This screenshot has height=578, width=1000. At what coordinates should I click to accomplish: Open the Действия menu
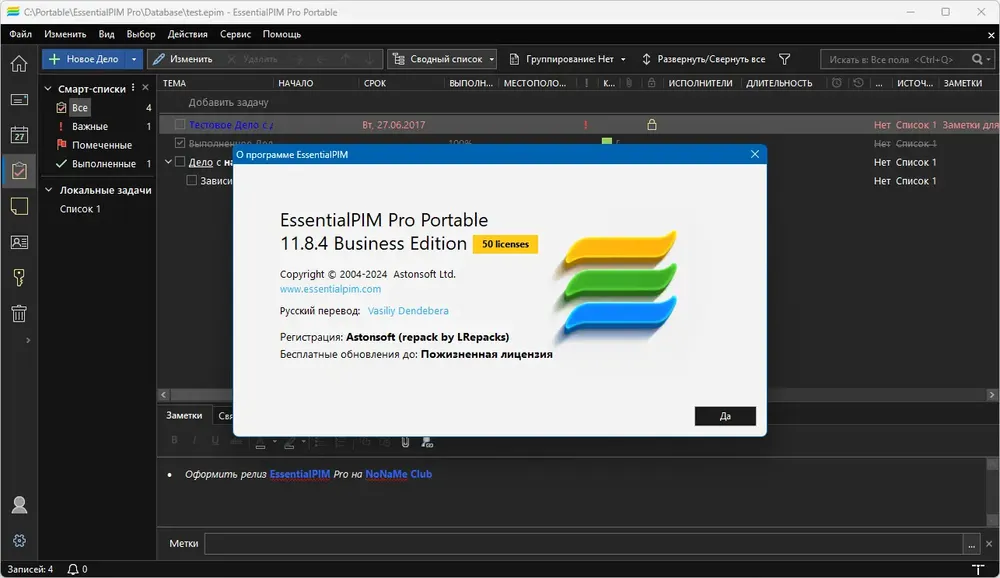coord(188,34)
